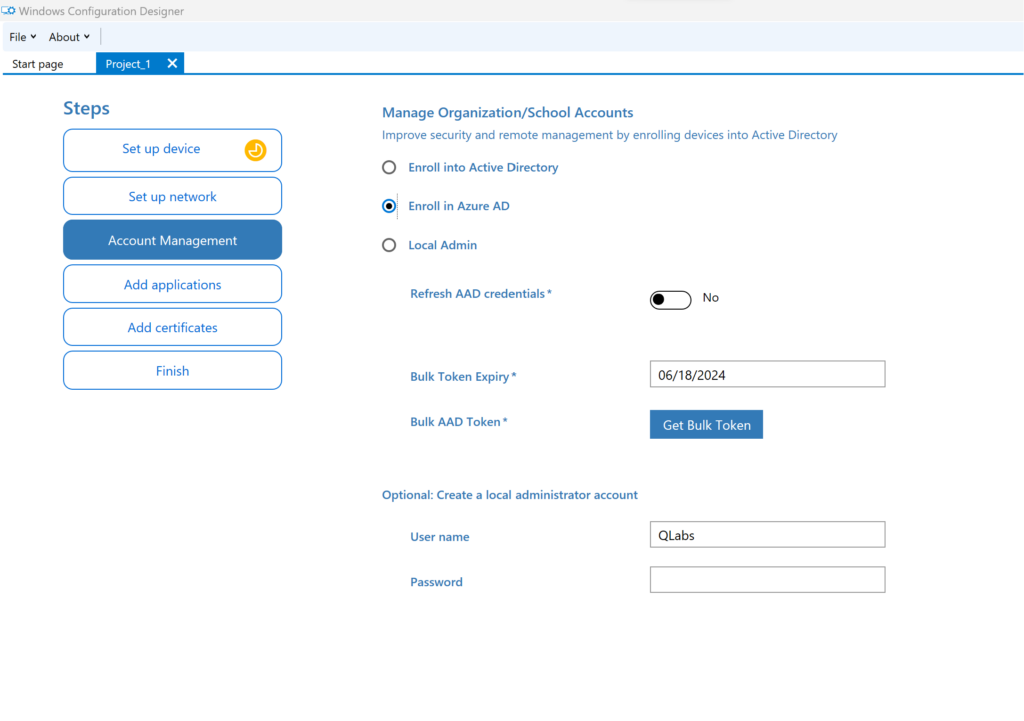Select the Local Admin radio button

click(x=389, y=245)
